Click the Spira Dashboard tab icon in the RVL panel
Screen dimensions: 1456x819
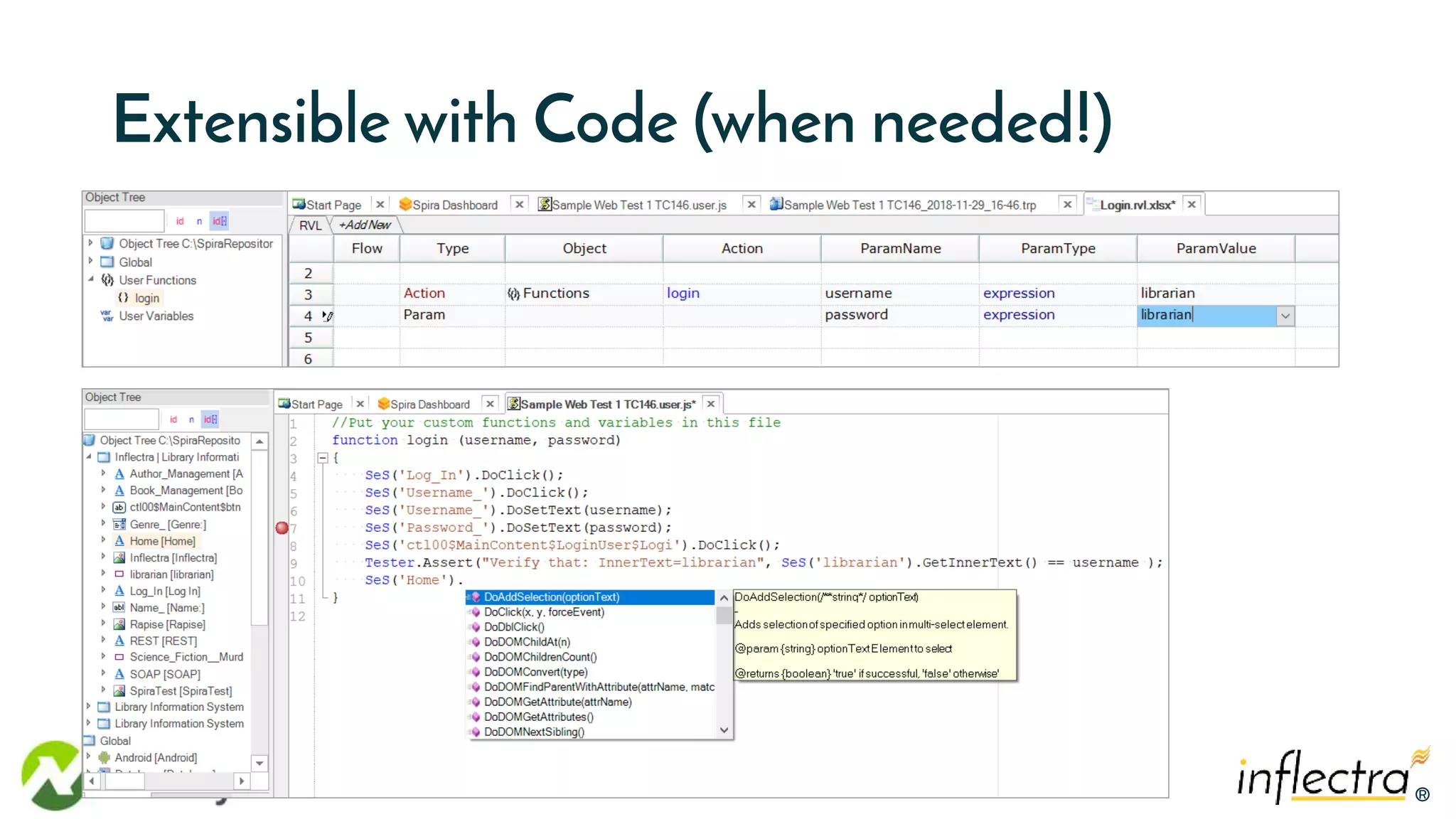click(x=405, y=204)
